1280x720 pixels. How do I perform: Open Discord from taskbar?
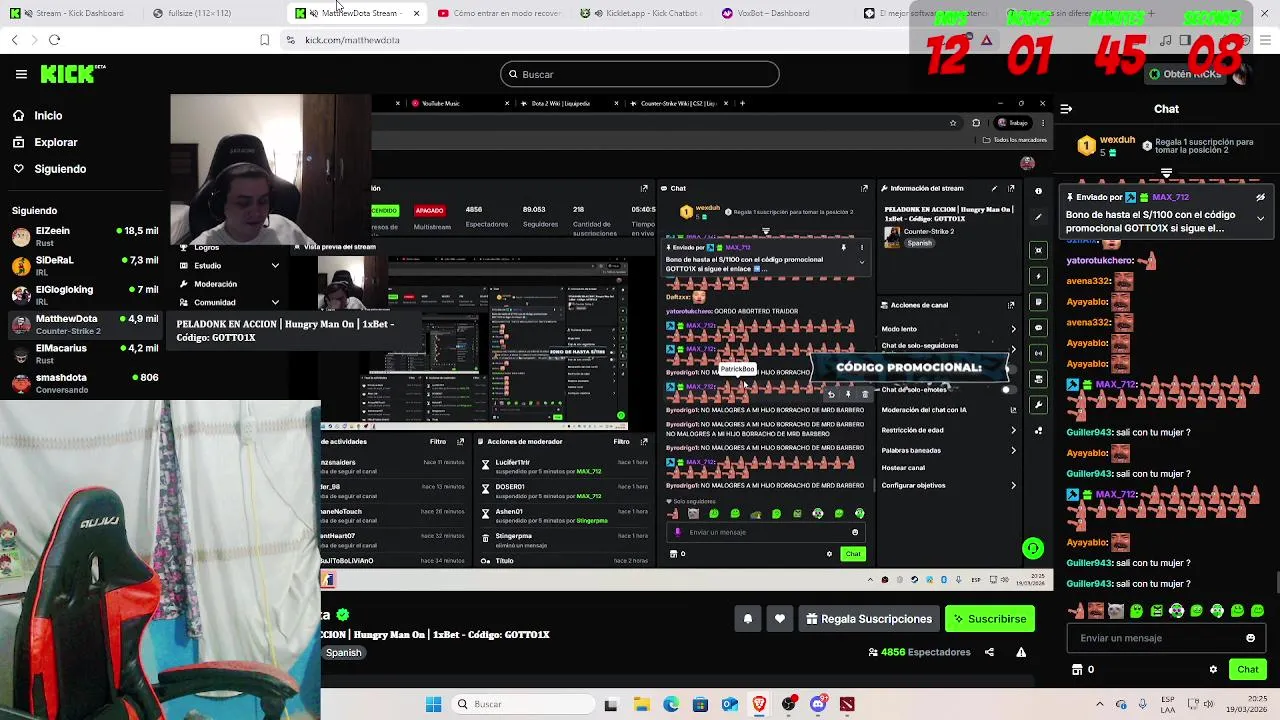point(818,704)
